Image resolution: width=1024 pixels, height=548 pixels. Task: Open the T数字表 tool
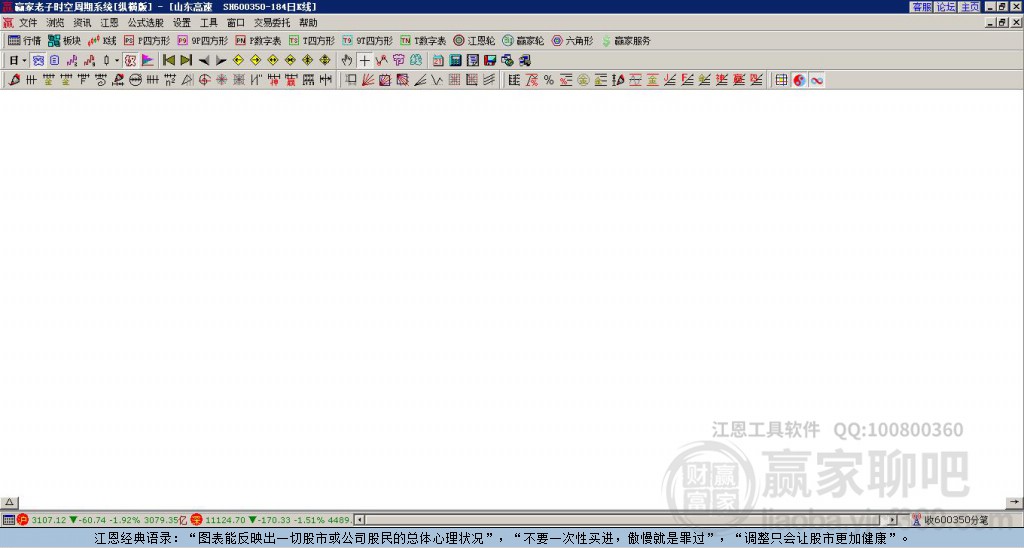pos(423,40)
